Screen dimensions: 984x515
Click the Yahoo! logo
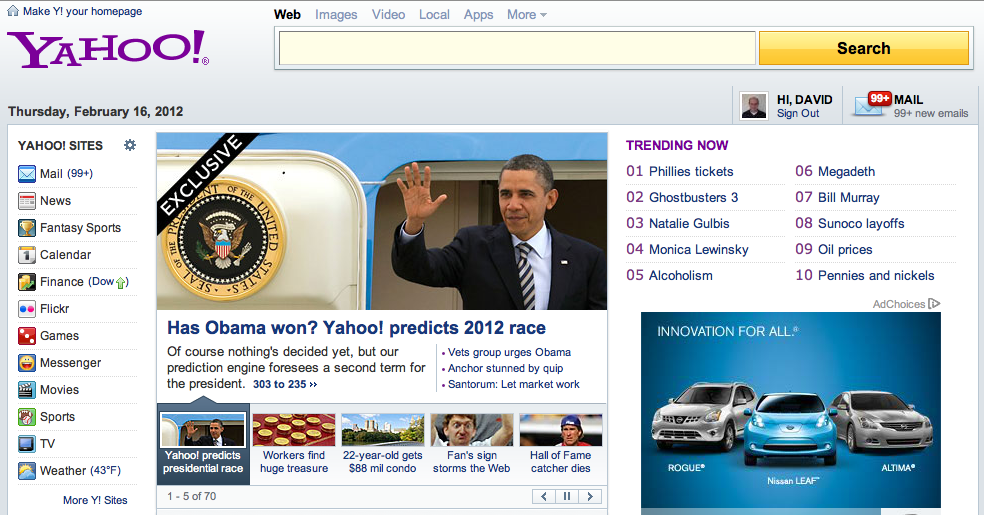[108, 49]
